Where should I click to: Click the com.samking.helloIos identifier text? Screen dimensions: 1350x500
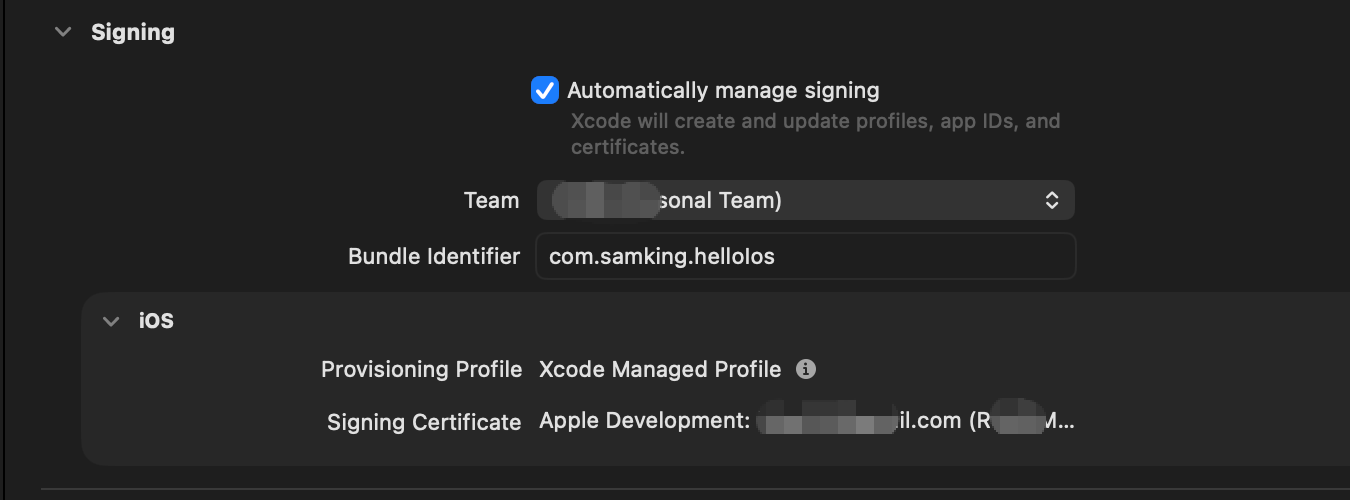coord(662,256)
